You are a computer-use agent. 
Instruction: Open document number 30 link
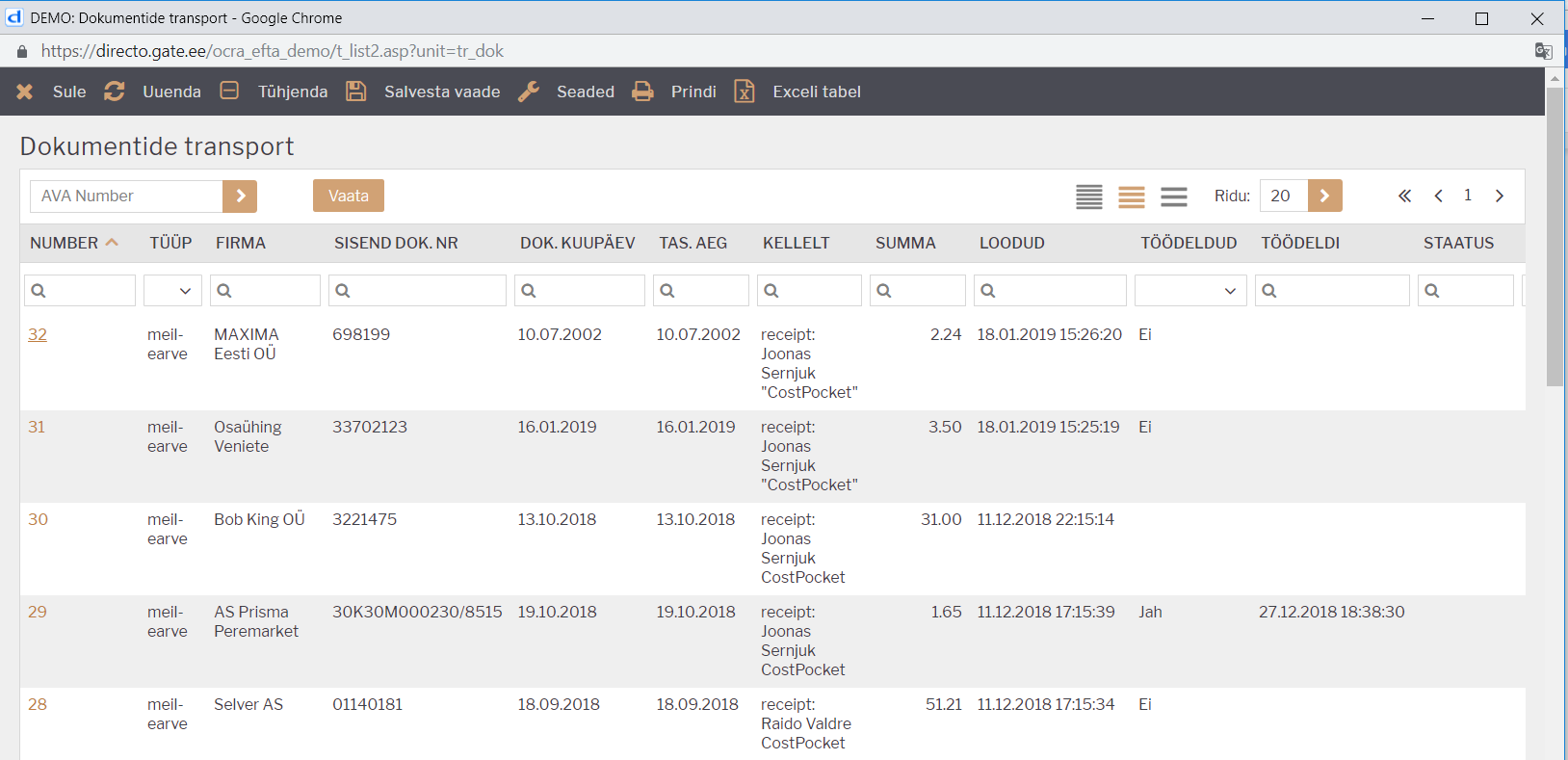point(38,519)
